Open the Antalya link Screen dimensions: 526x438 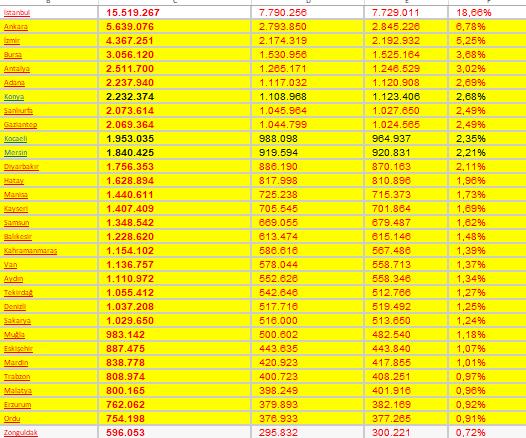point(17,69)
